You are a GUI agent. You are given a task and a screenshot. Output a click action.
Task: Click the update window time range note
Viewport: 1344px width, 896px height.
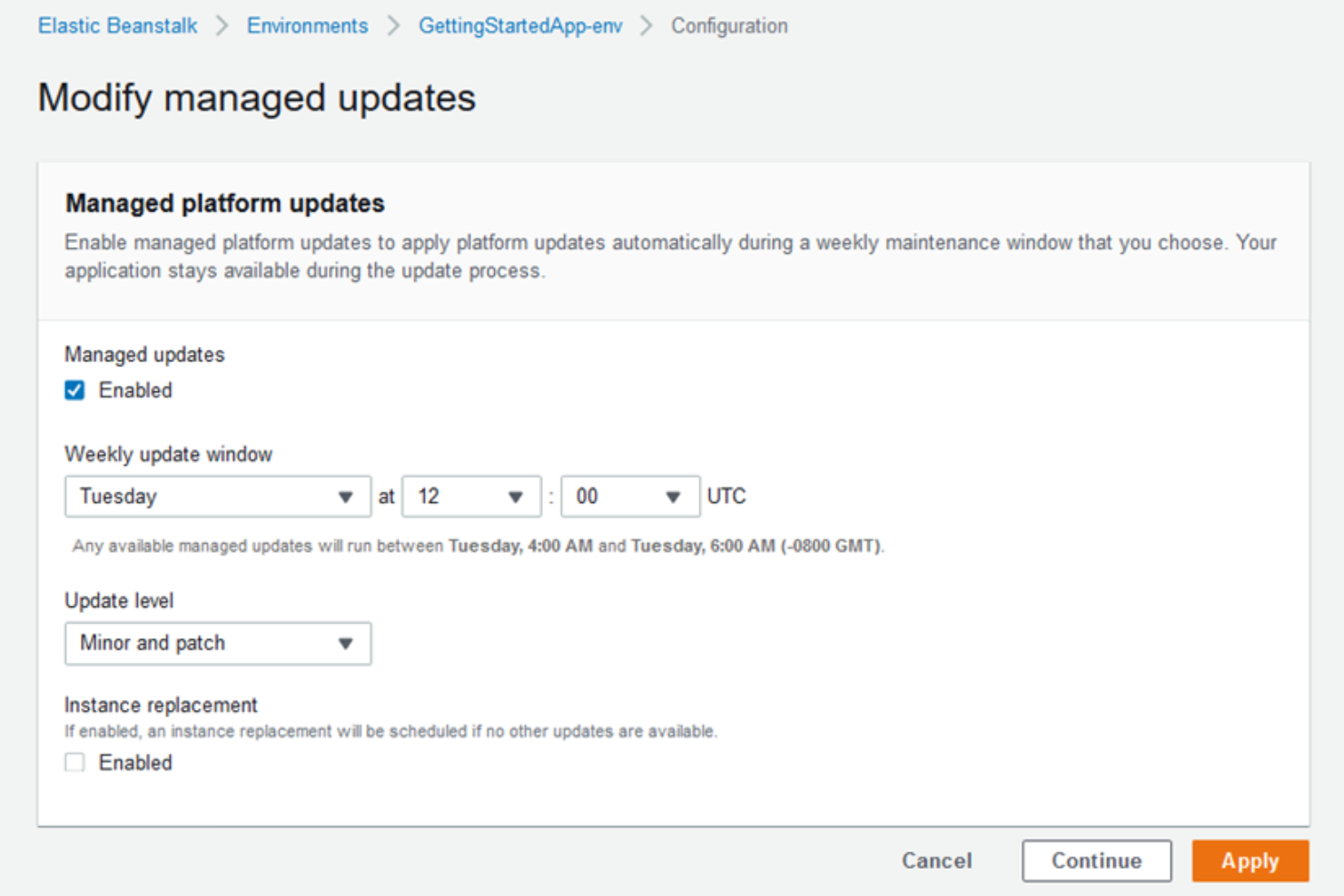(479, 546)
